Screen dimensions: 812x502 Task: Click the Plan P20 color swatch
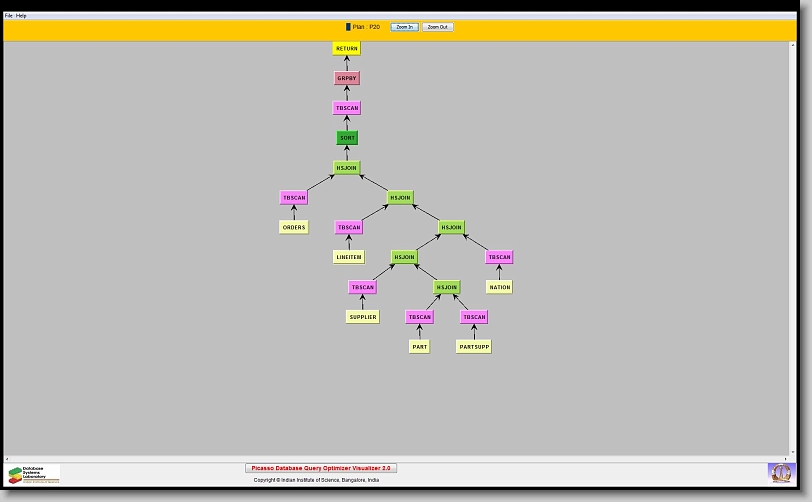348,27
